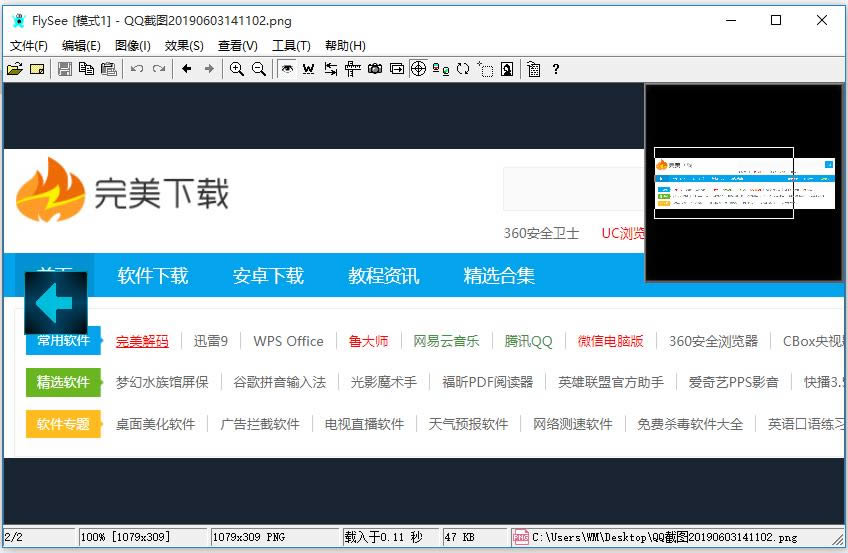Click the 载入于0.11 秒 load time status
848x553 pixels.
click(x=390, y=537)
